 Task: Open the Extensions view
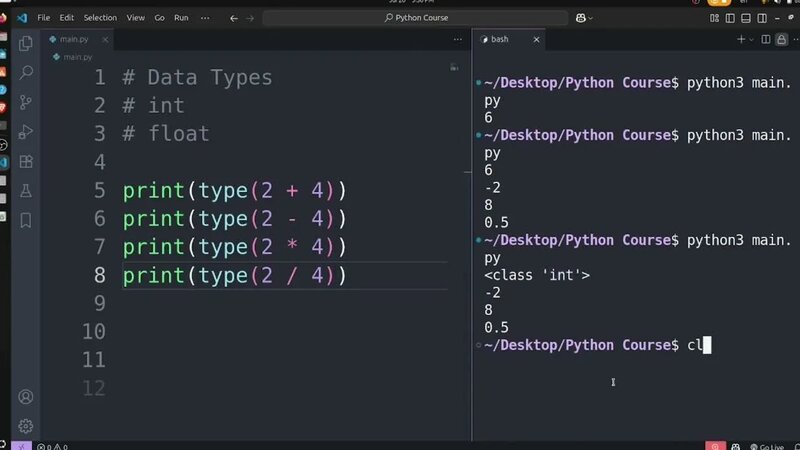[x=26, y=162]
